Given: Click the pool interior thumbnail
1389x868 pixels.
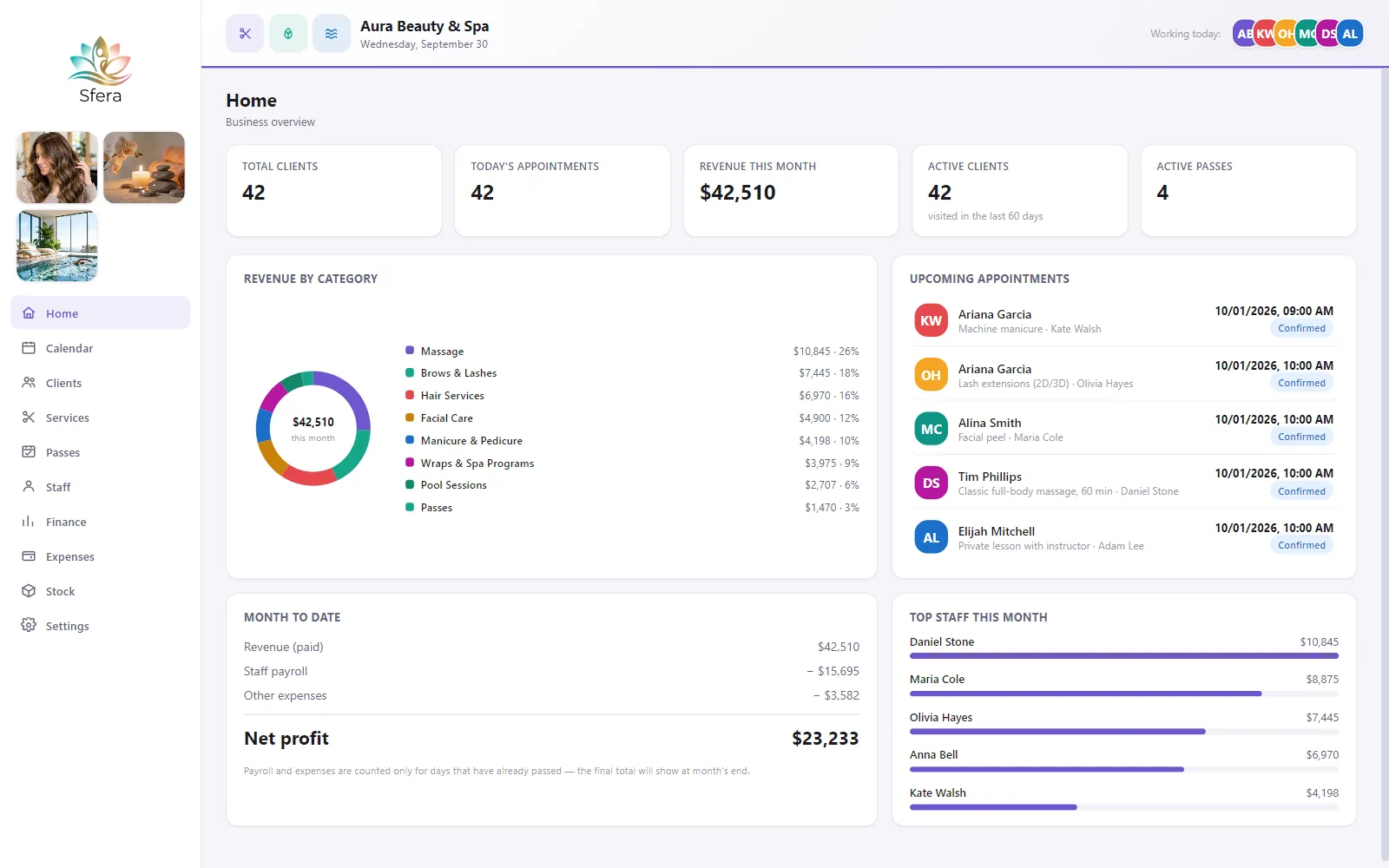Looking at the screenshot, I should tap(57, 246).
